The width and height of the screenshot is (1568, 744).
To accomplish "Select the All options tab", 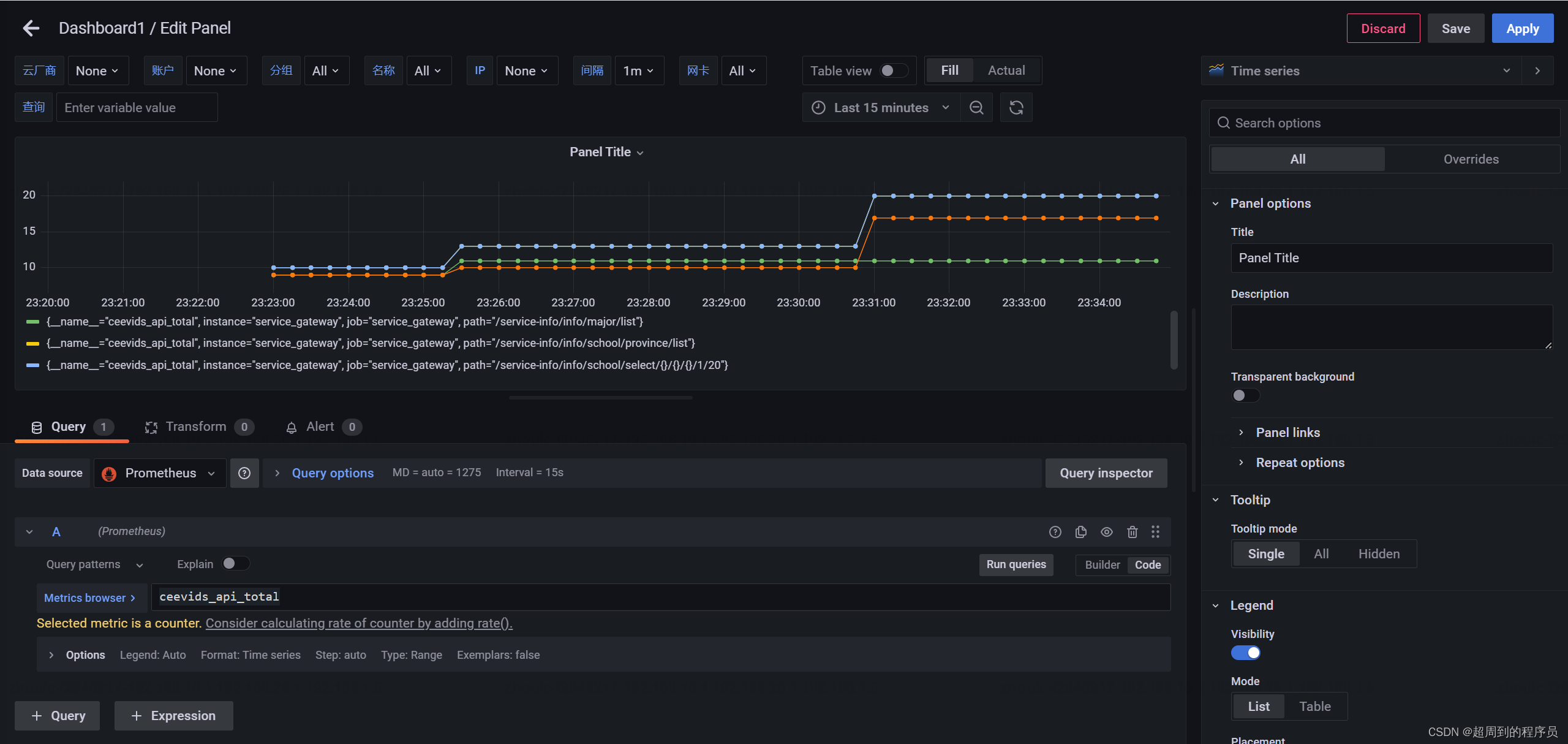I will pos(1298,159).
